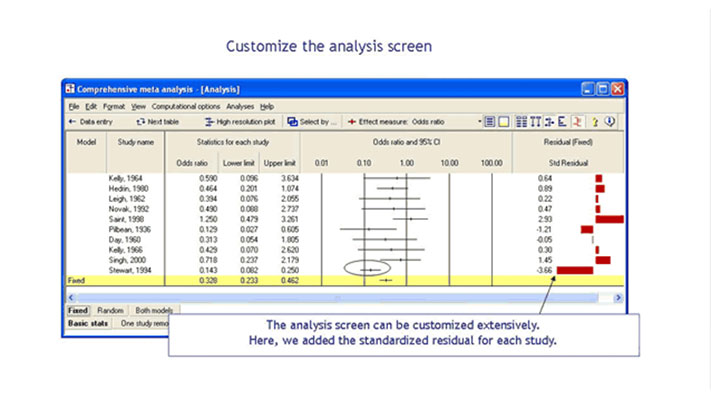Click the red curved-lines toolbar icon

point(577,122)
